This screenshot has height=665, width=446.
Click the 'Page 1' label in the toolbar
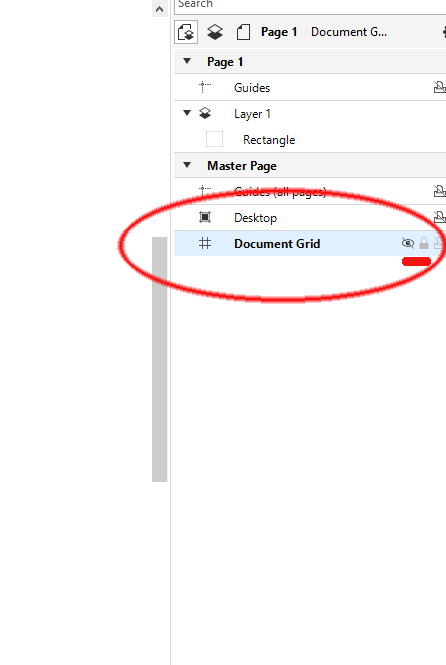pos(279,32)
